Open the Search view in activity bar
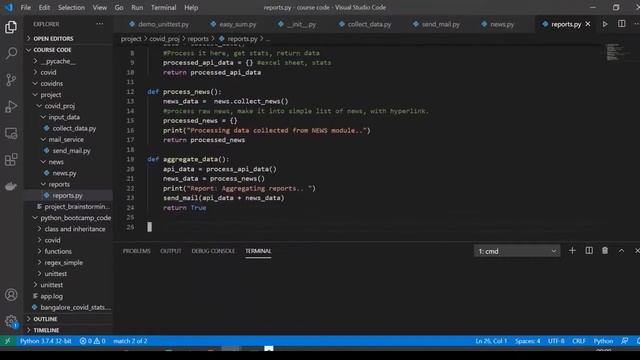640x360 pixels. point(11,53)
